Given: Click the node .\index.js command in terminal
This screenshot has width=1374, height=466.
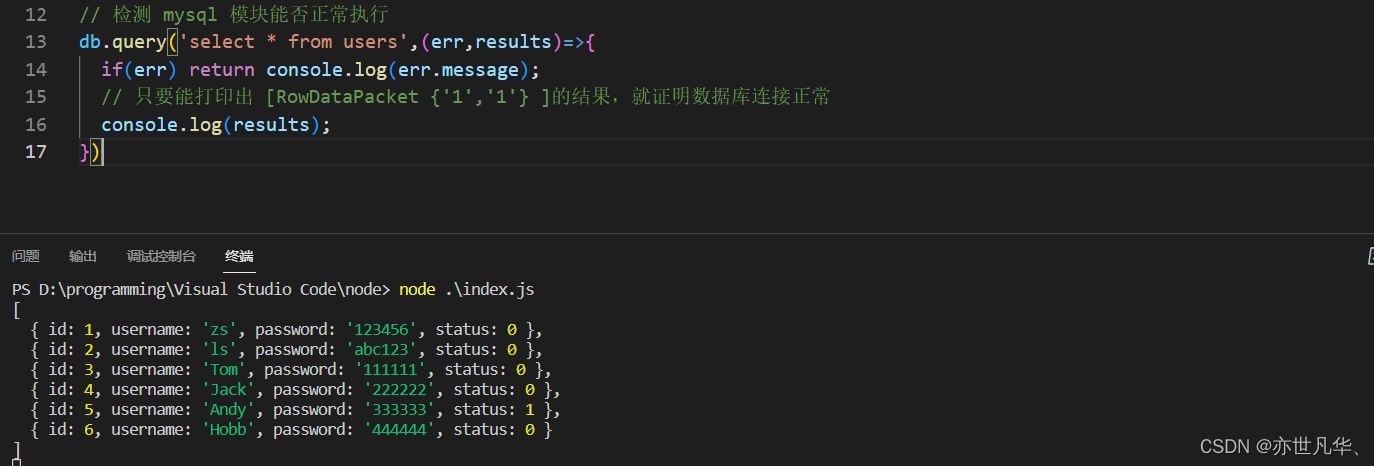Looking at the screenshot, I should click(x=467, y=289).
